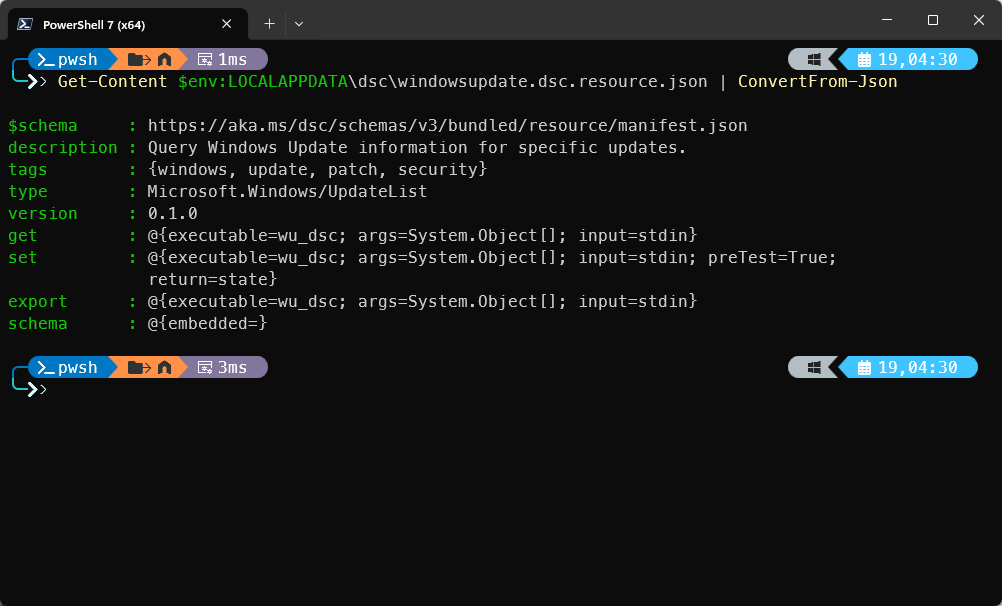This screenshot has height=606, width=1002.
Task: Click the set property name
Action: [22, 258]
